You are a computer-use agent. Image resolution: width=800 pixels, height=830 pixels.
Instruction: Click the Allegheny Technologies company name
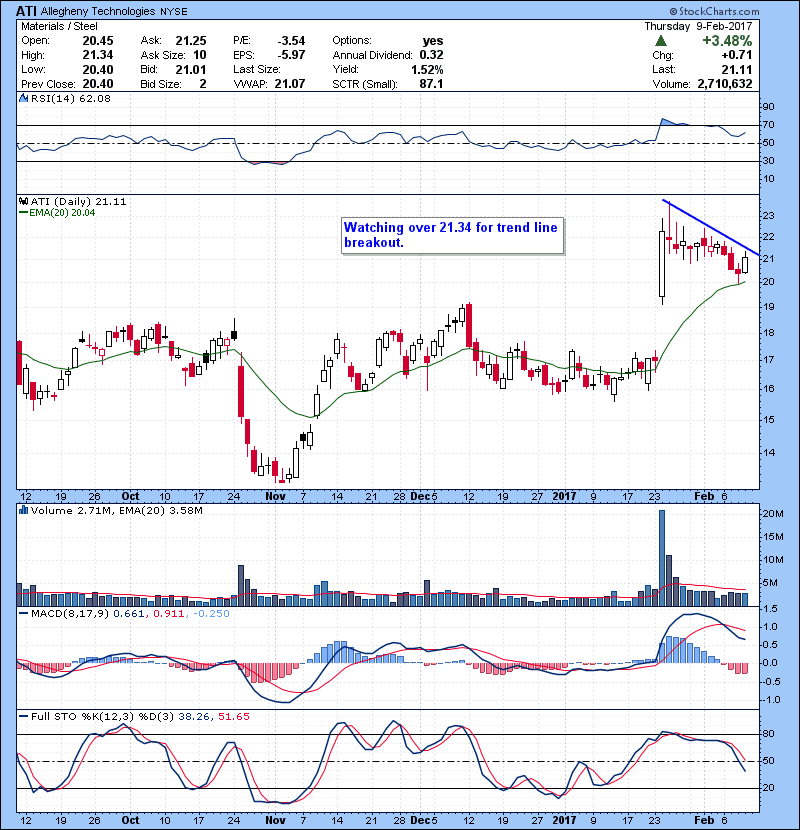click(98, 11)
